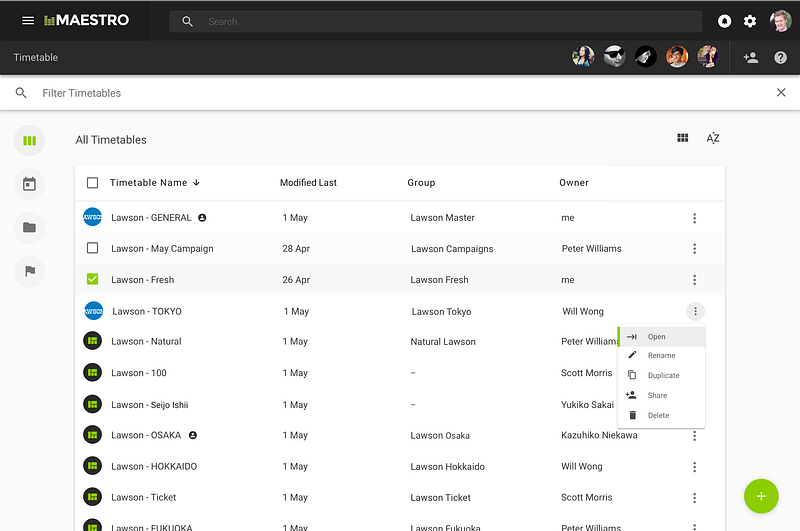The image size is (800, 531).
Task: Select the green timetables sidebar icon
Action: [30, 141]
